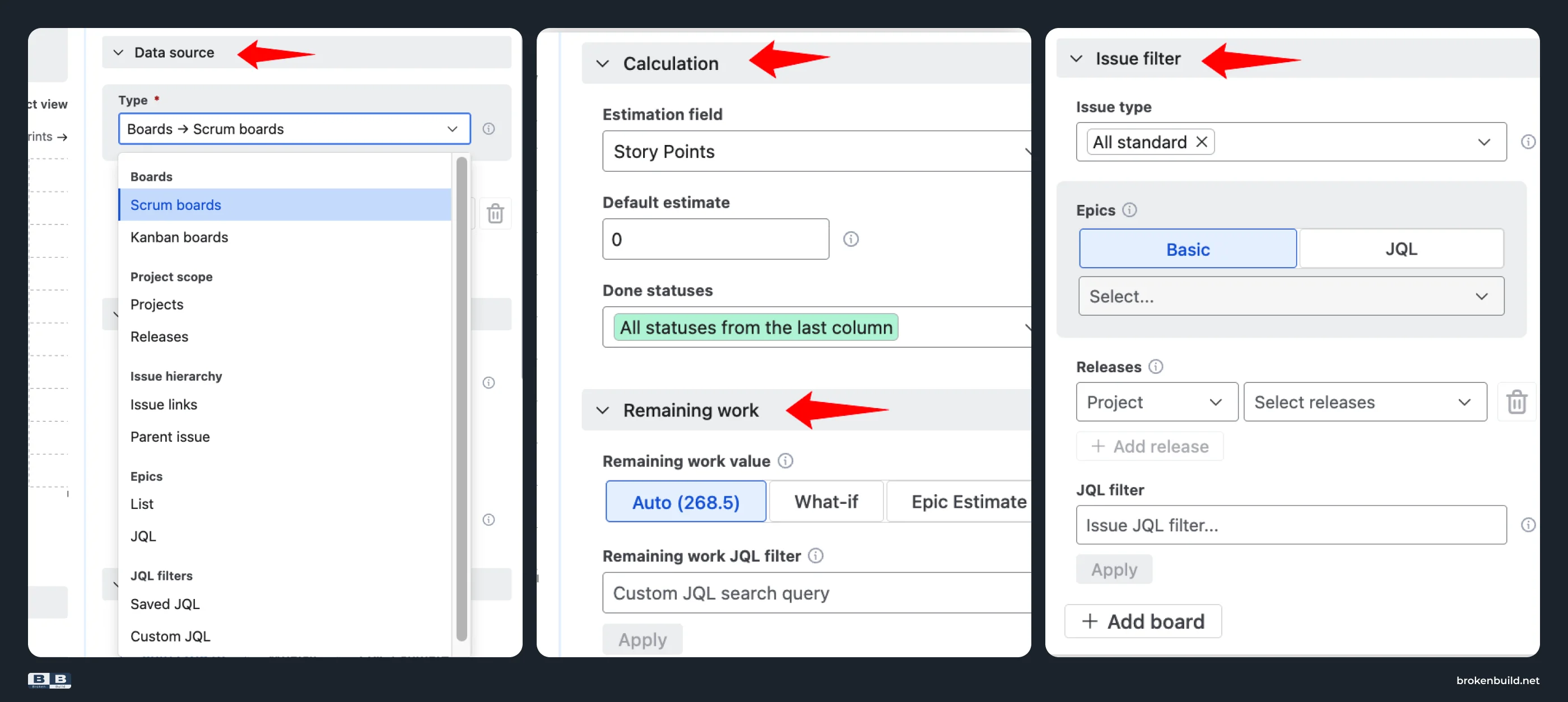Select Auto (268.5) remaining work option
The width and height of the screenshot is (1568, 702).
click(x=685, y=502)
